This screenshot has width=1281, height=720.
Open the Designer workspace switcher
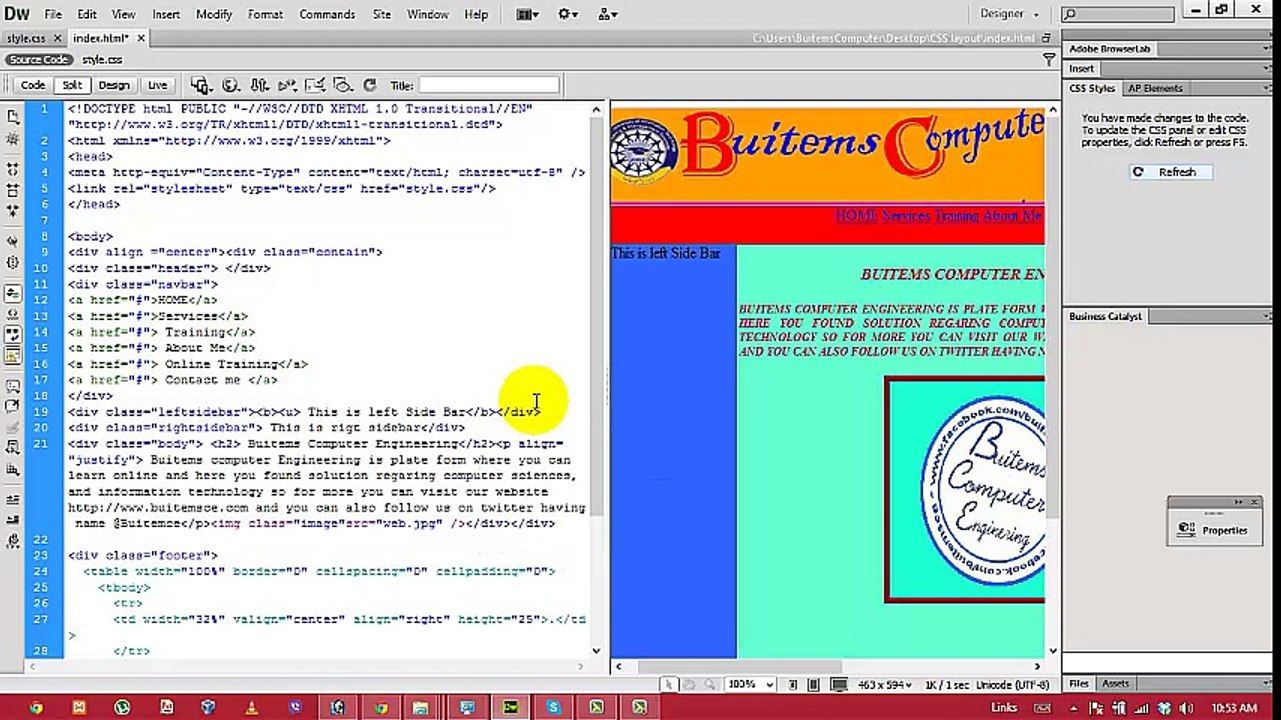point(1009,14)
